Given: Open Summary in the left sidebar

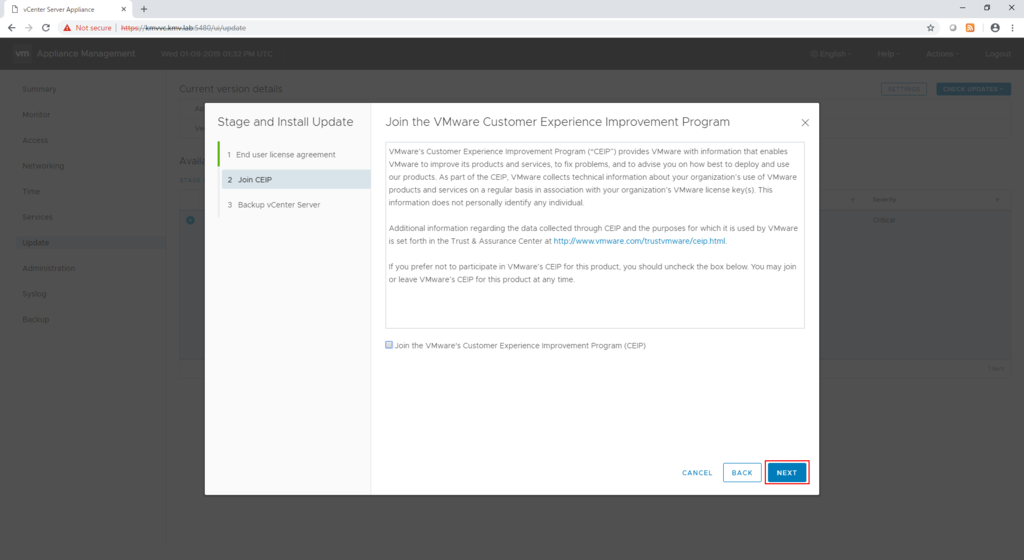Looking at the screenshot, I should 39,89.
